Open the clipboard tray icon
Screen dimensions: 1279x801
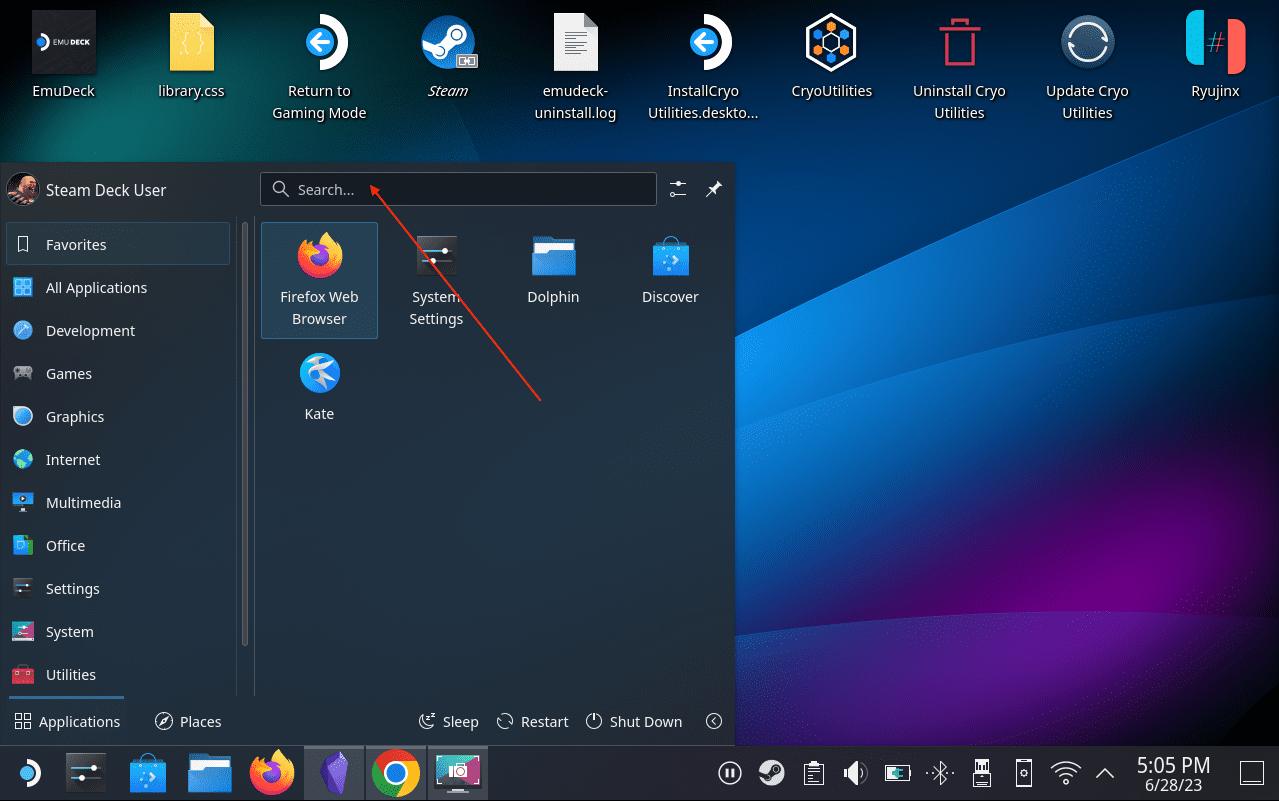point(813,772)
